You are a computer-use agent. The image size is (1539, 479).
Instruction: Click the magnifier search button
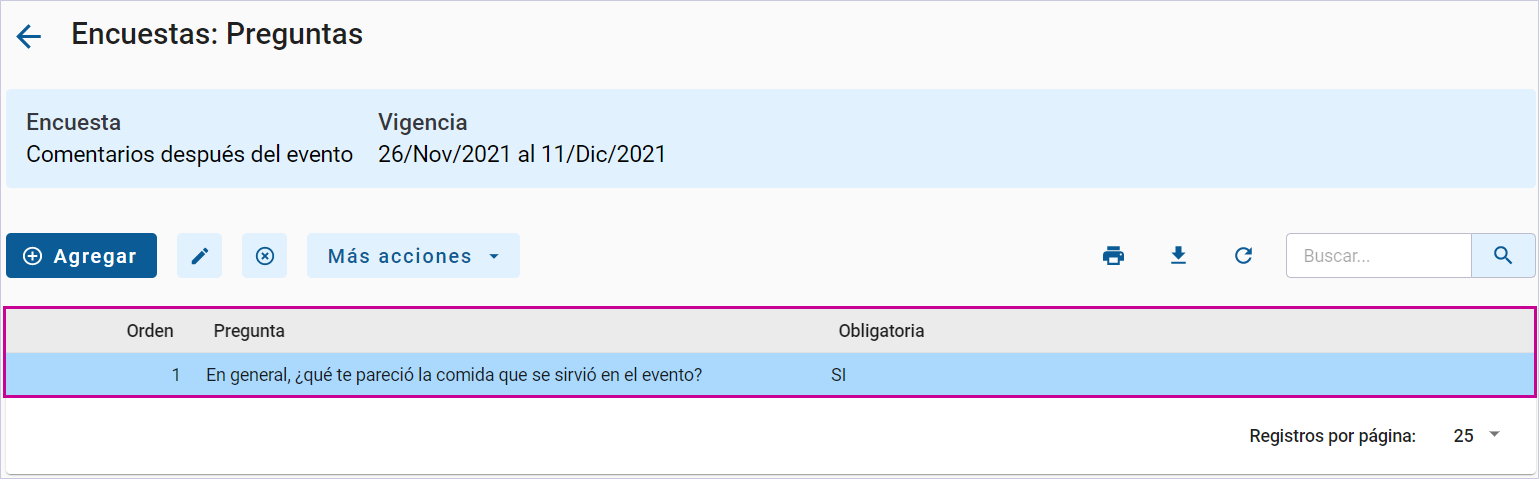click(x=1502, y=256)
